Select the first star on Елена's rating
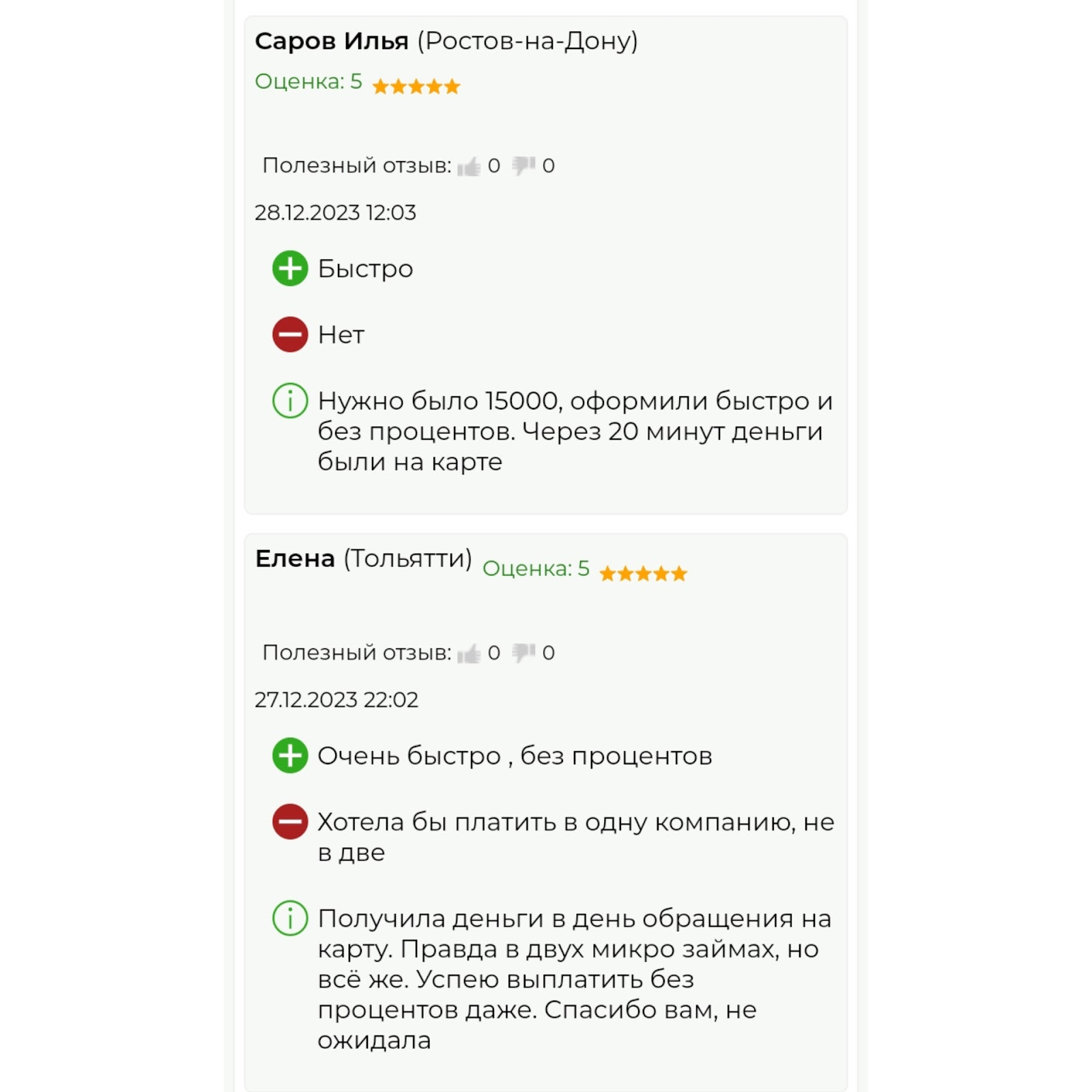This screenshot has height=1092, width=1092. click(606, 572)
